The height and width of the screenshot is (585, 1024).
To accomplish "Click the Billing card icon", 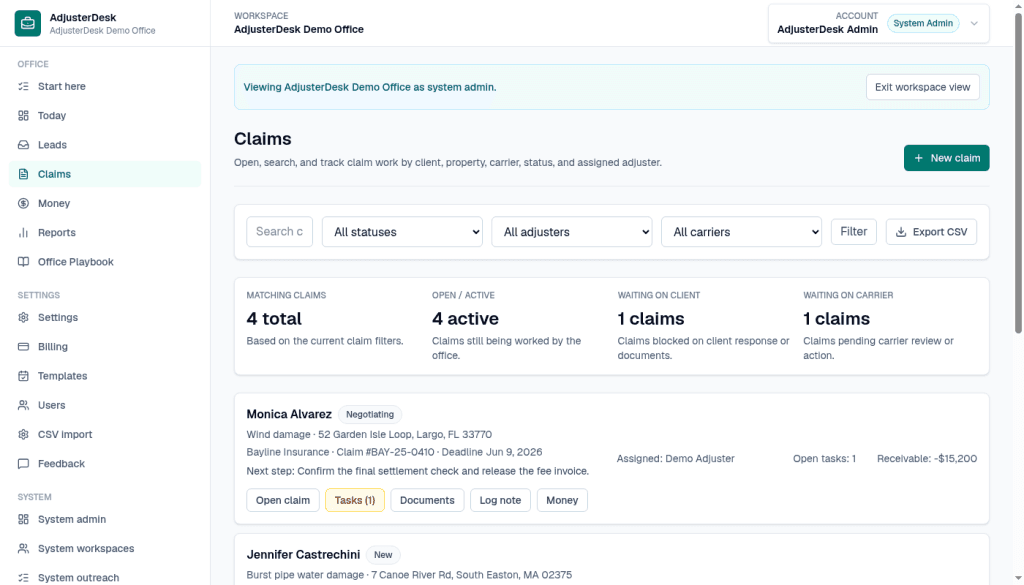I will point(24,347).
